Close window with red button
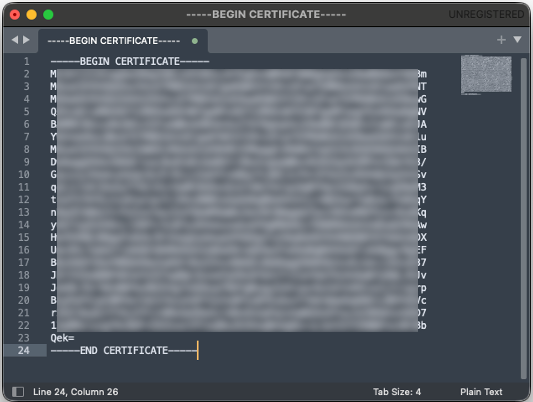The width and height of the screenshot is (533, 402). click(15, 15)
